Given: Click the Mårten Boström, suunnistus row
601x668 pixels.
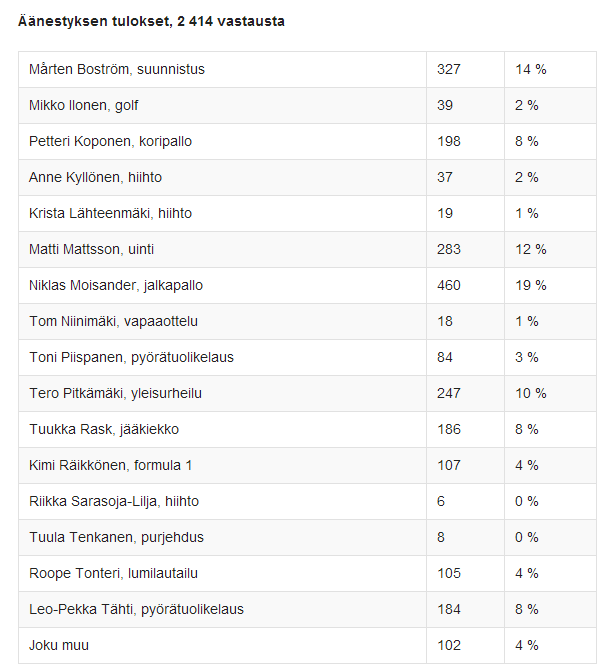Looking at the screenshot, I should click(307, 69).
